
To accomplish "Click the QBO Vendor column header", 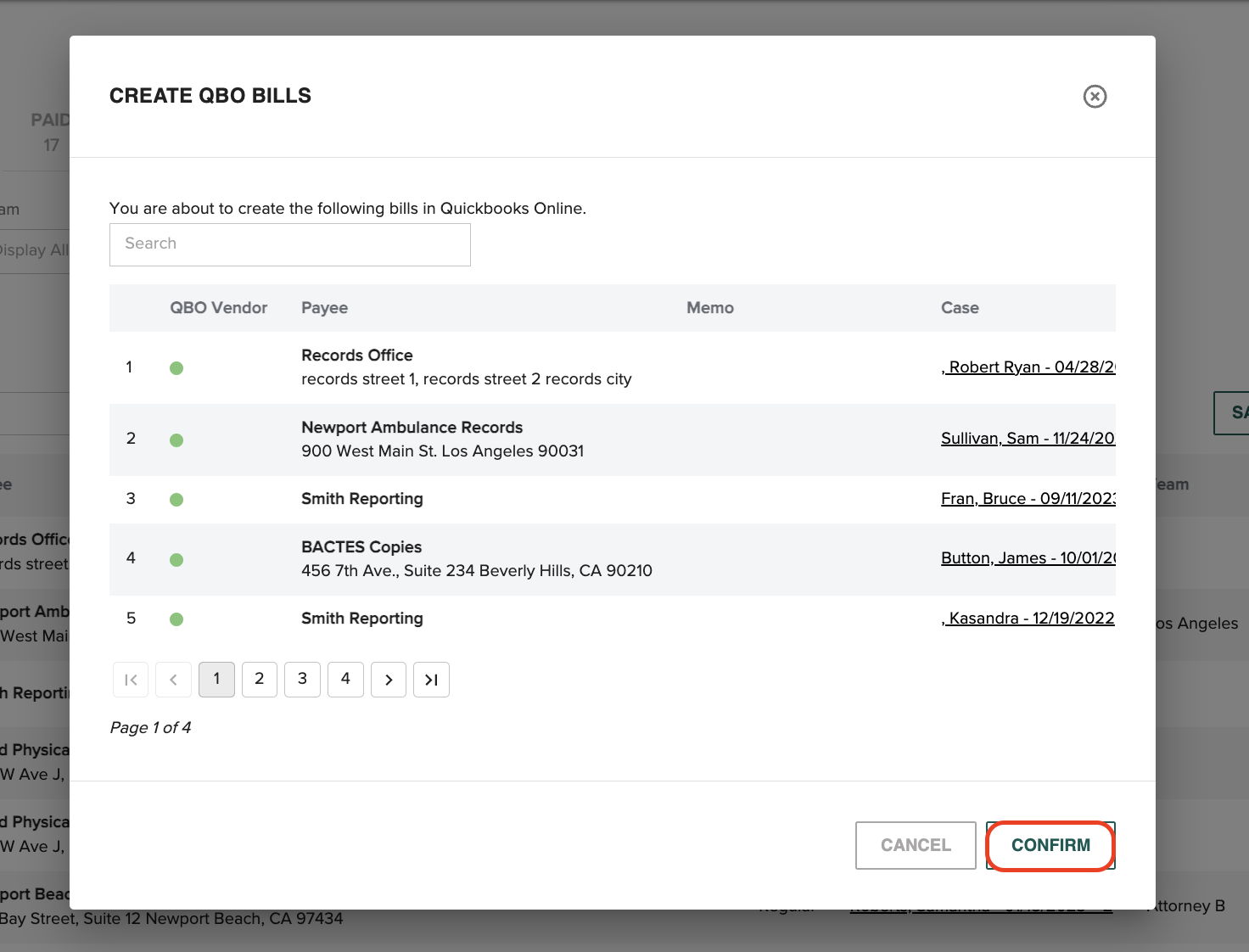I will click(x=218, y=308).
